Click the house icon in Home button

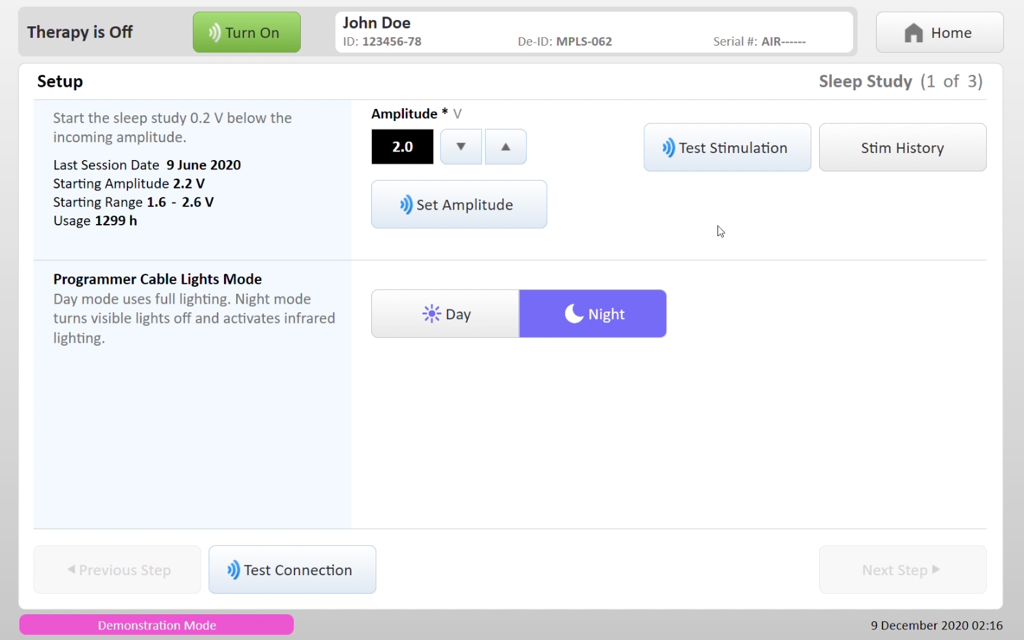coord(914,33)
